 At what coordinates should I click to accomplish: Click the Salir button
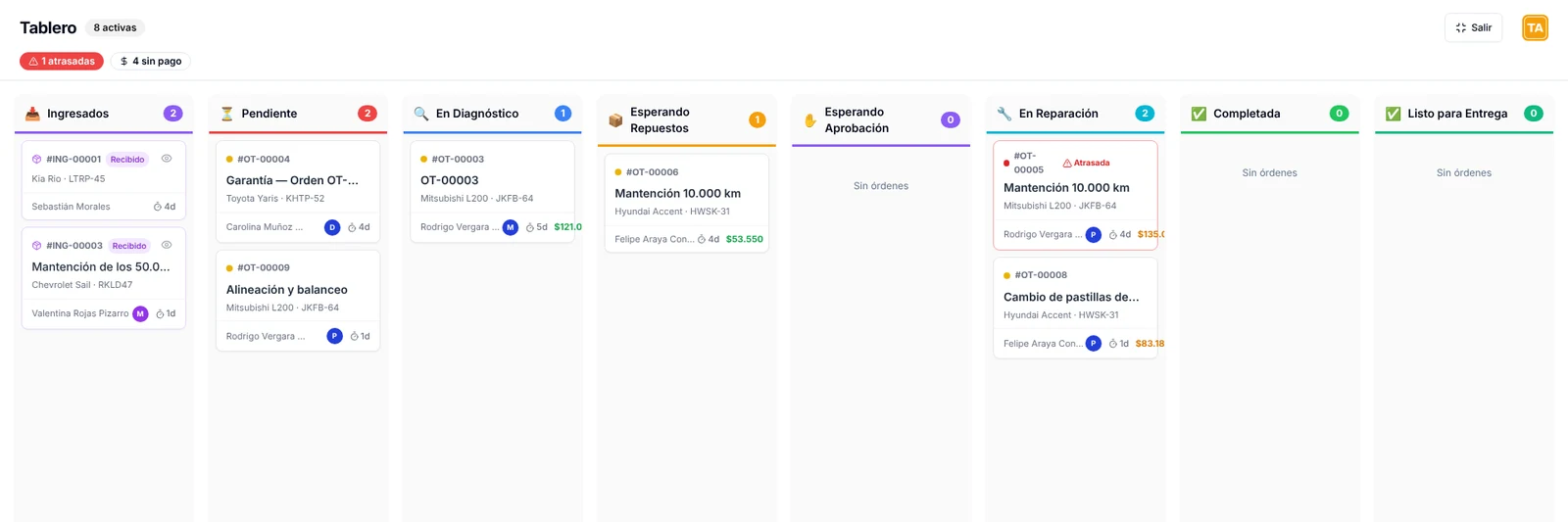1473,27
